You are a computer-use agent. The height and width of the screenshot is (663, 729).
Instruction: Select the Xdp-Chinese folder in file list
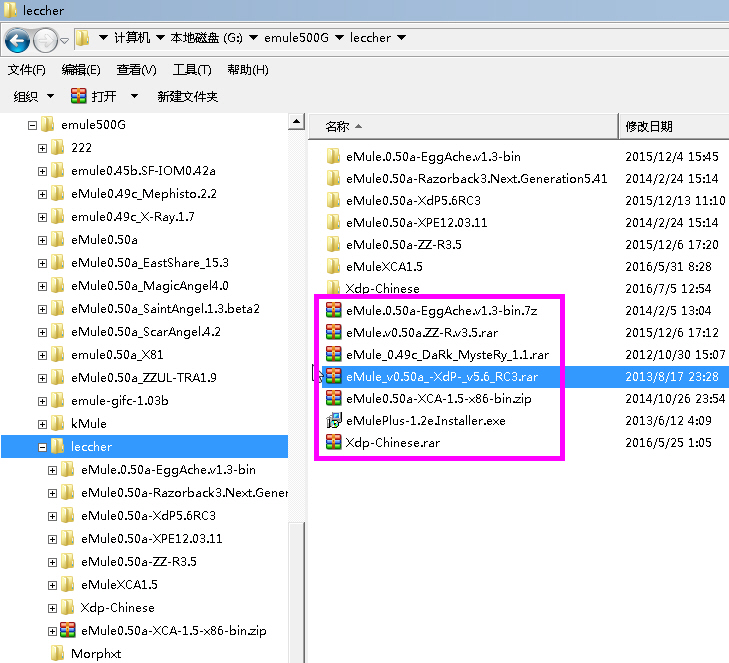[382, 288]
